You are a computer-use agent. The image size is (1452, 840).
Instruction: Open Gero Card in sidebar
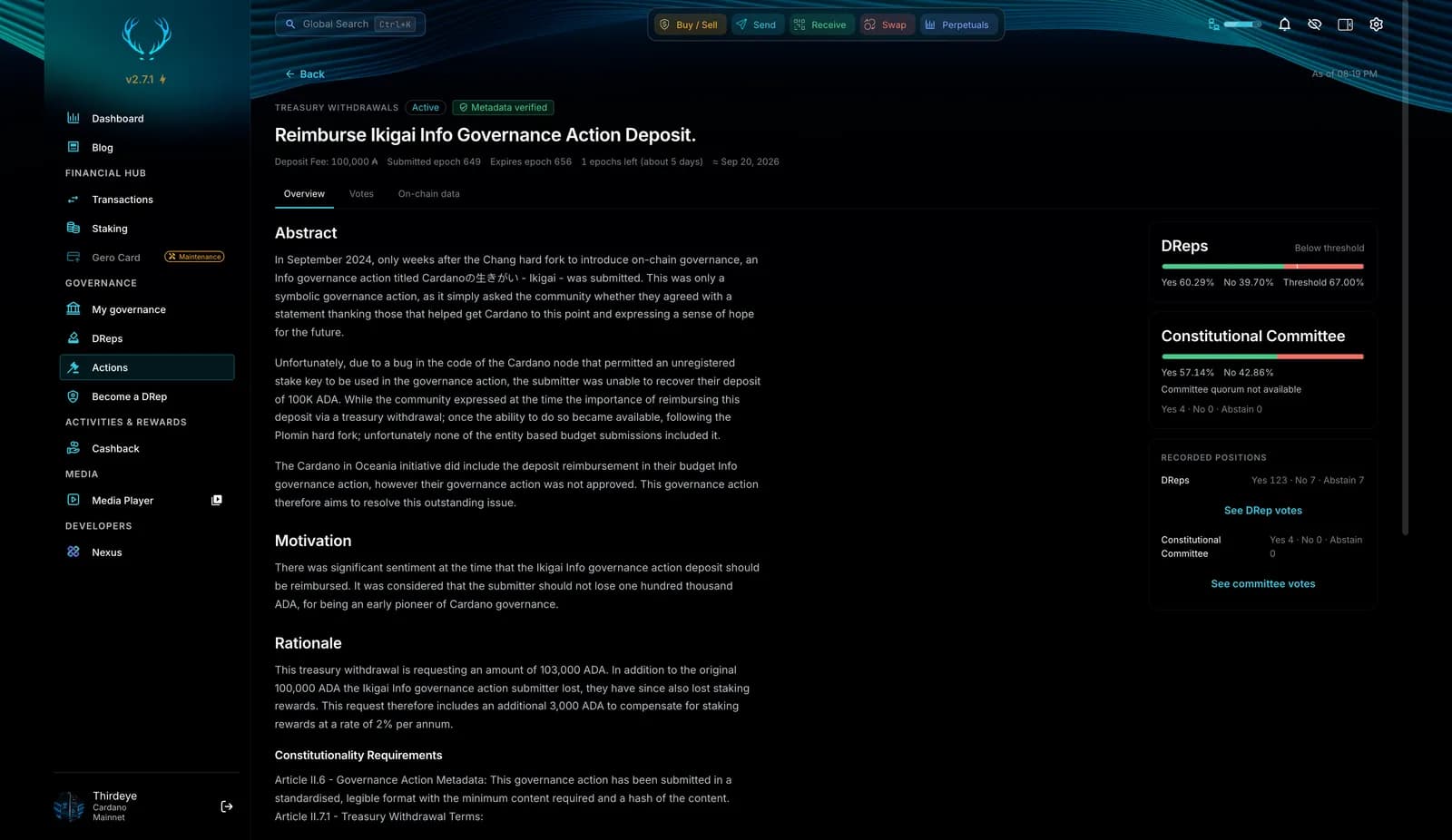[x=146, y=258]
